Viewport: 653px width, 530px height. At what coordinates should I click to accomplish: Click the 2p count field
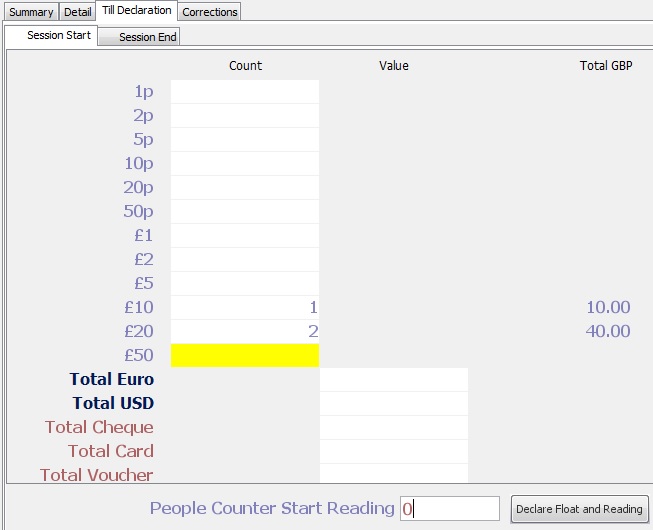tap(245, 116)
